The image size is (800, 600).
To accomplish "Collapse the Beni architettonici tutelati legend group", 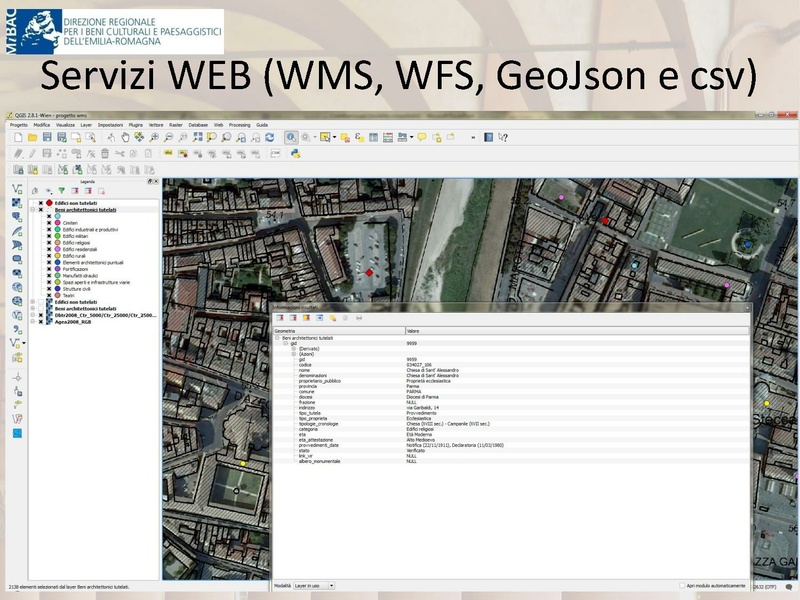I will point(33,210).
